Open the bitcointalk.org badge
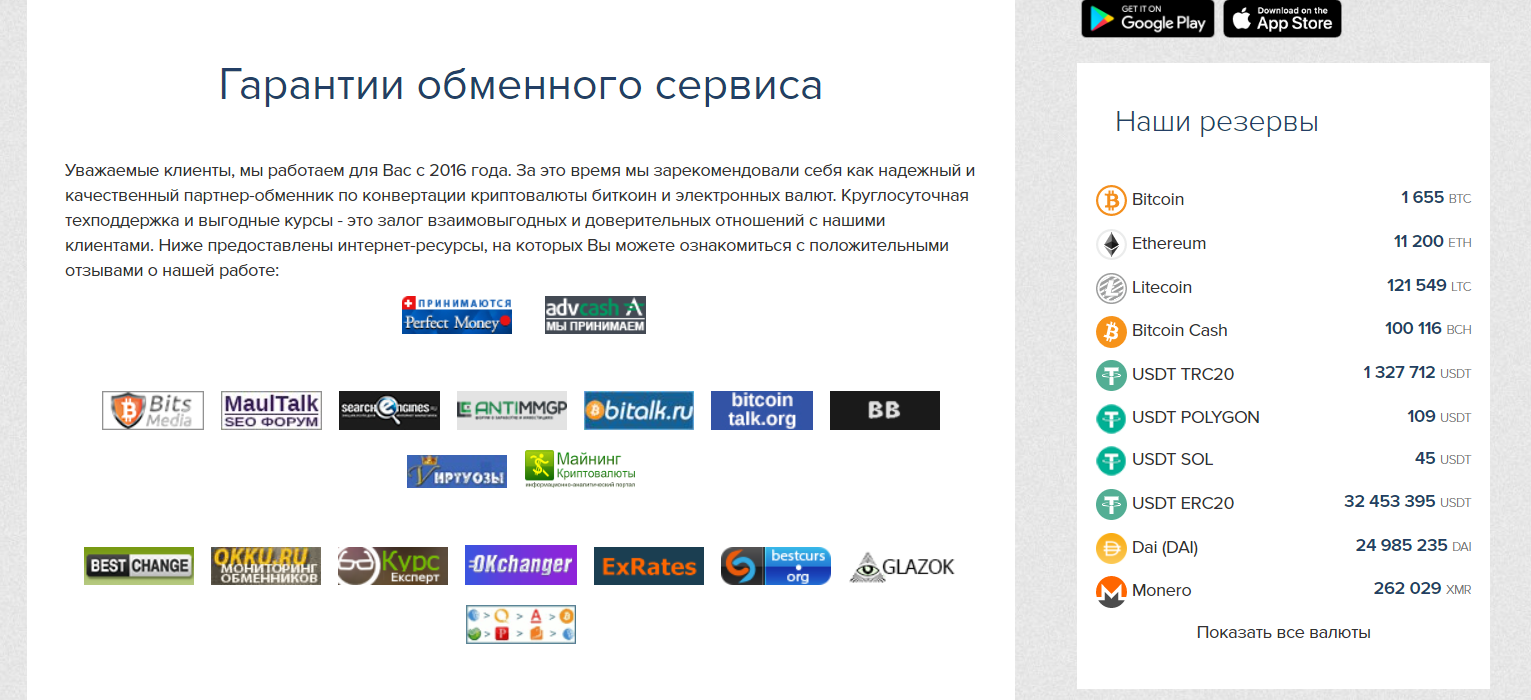The image size is (1531, 700). pyautogui.click(x=762, y=410)
